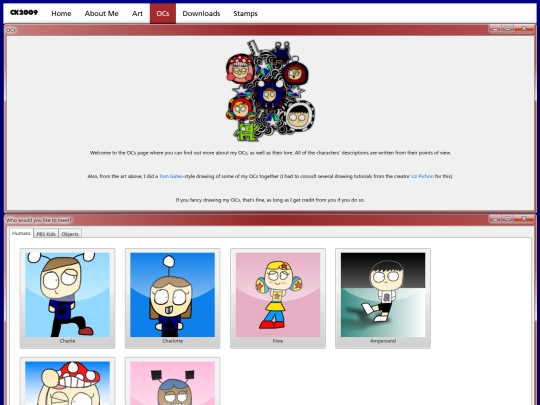
Task: Switch to the Objects tab
Action: coord(70,234)
